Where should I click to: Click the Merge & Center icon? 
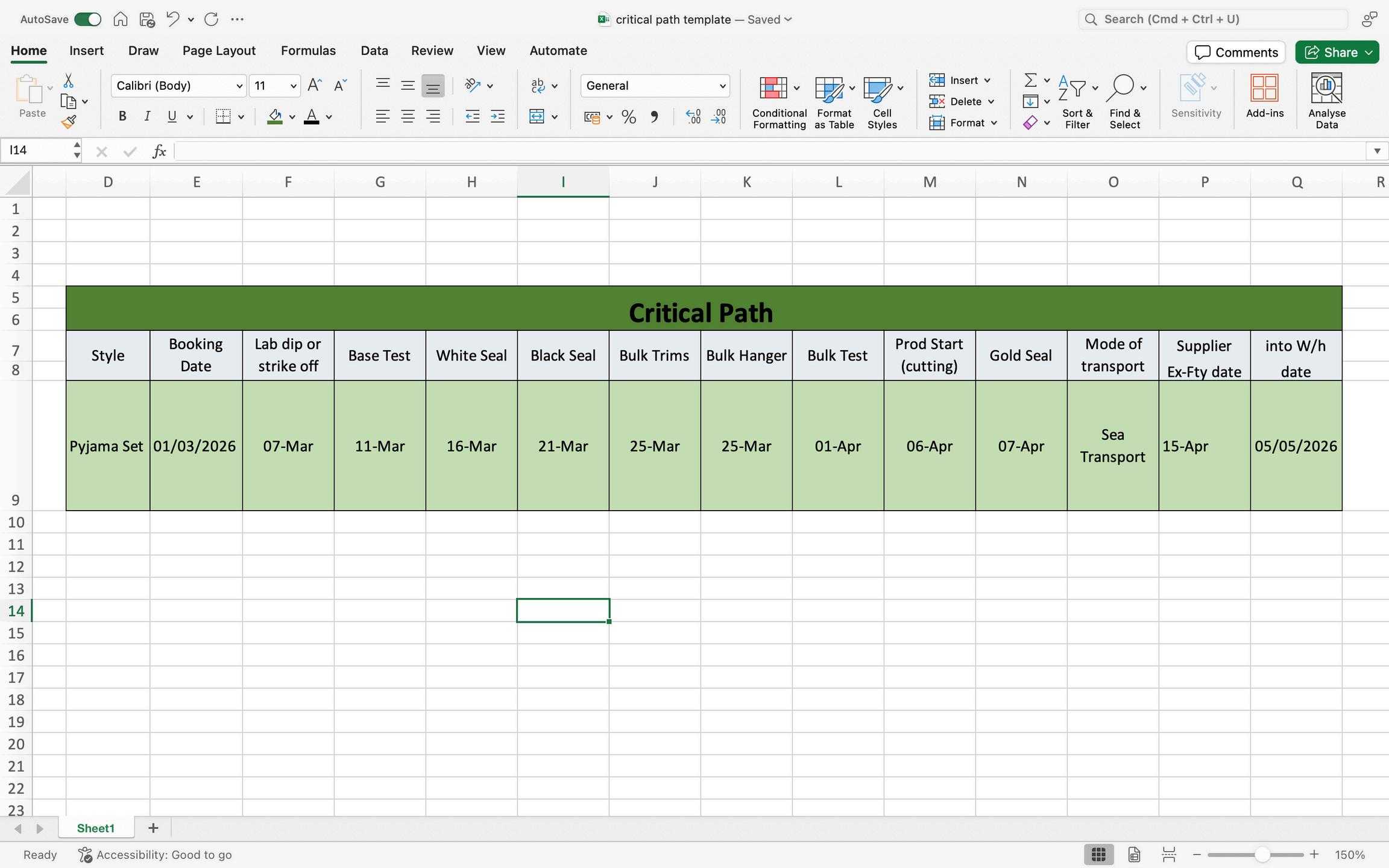[x=537, y=116]
